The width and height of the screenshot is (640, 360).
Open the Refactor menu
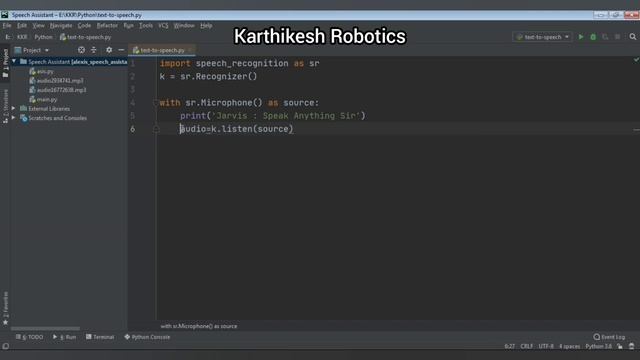[107, 25]
